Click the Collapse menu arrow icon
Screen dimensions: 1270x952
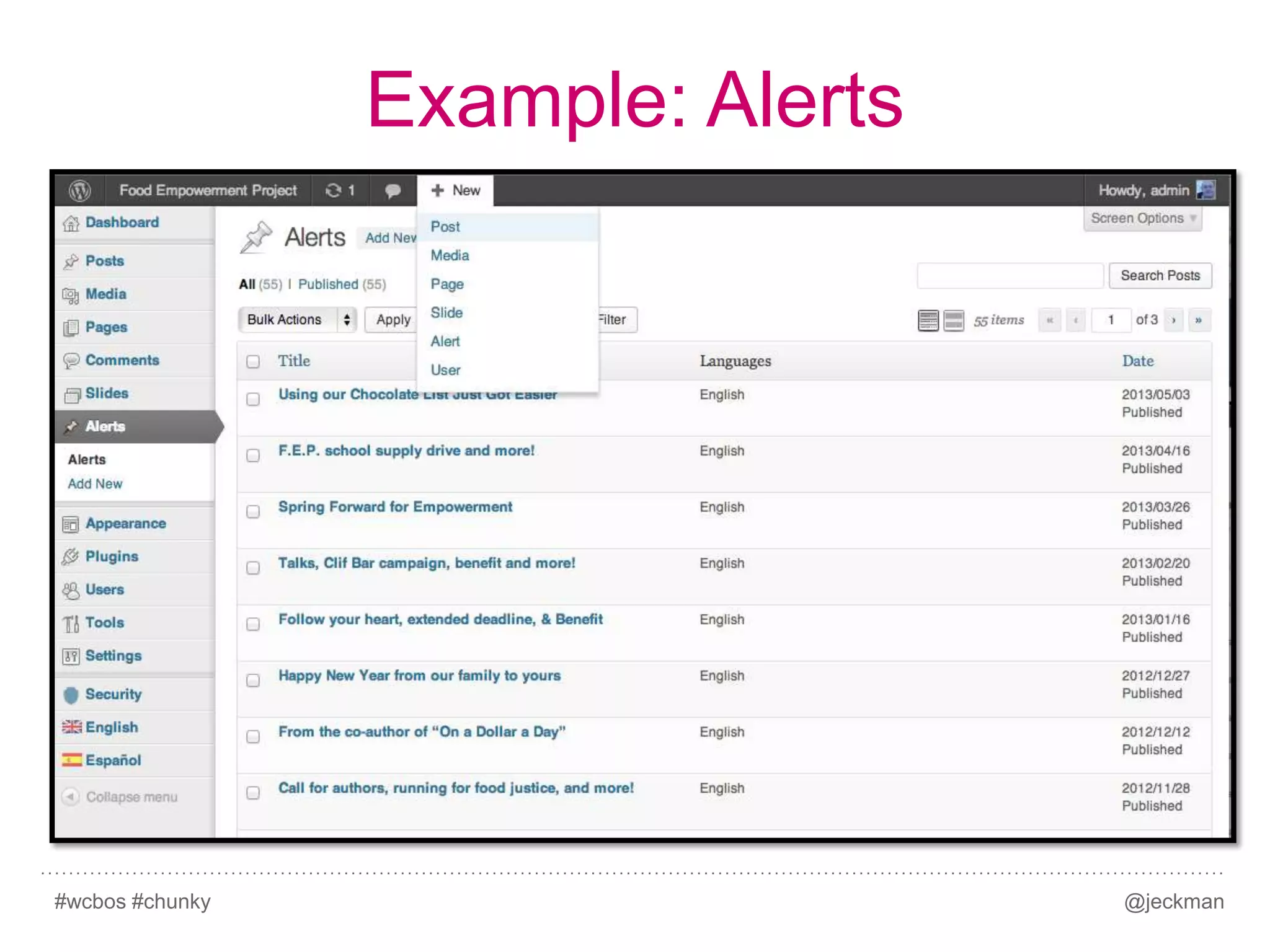pyautogui.click(x=71, y=796)
